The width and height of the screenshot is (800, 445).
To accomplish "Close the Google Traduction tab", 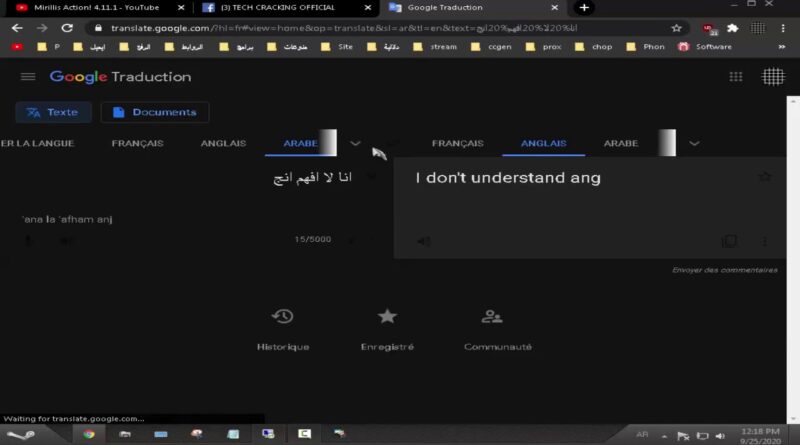I will click(555, 8).
